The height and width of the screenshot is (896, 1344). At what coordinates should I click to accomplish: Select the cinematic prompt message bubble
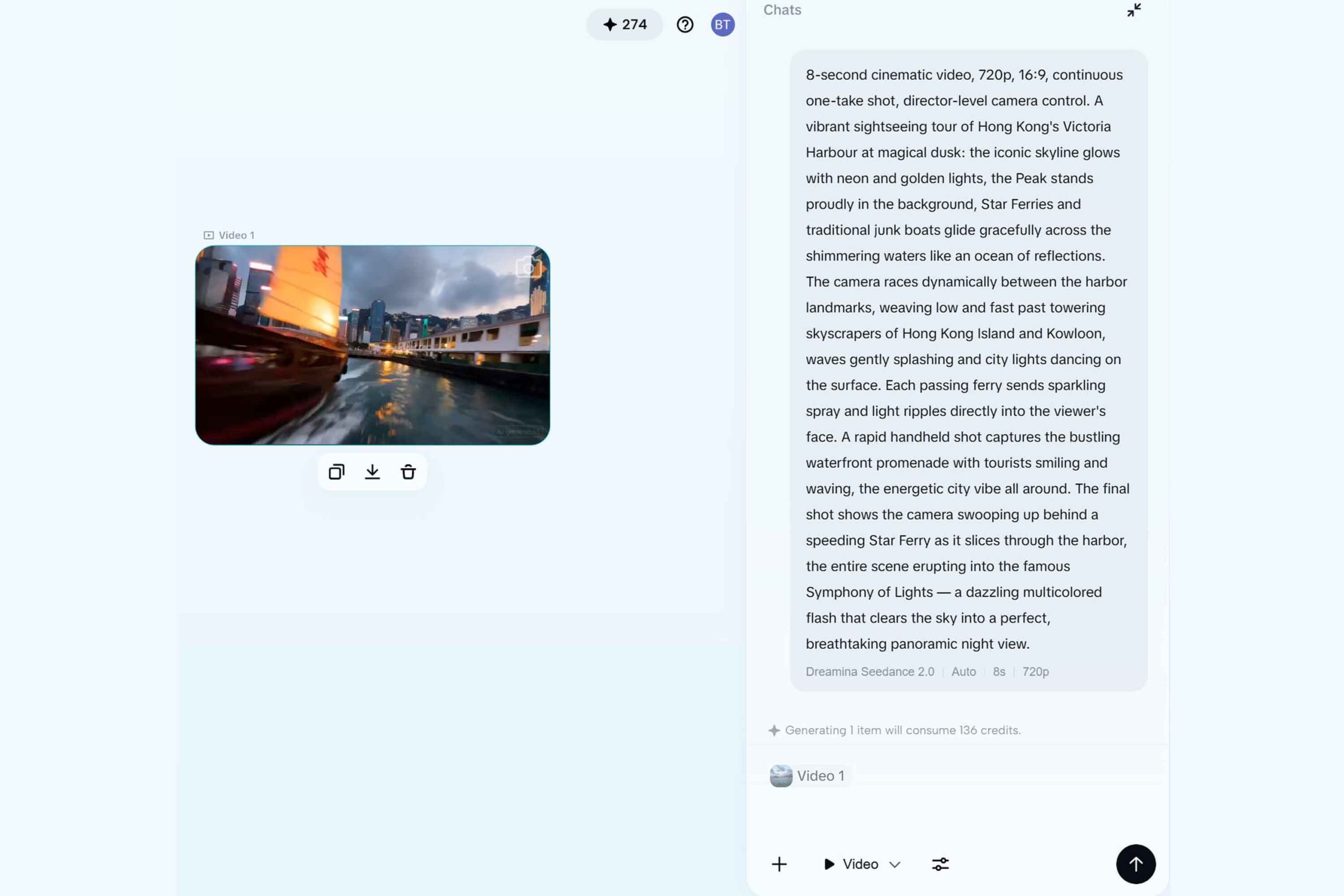coord(968,359)
